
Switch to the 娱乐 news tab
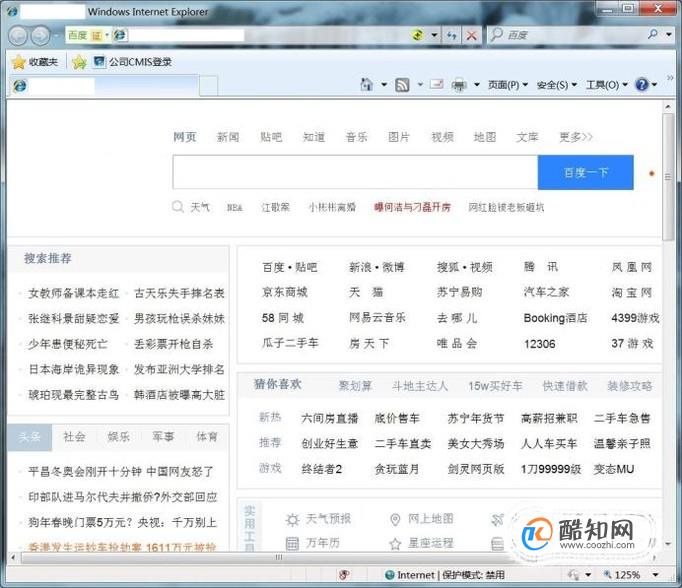119,437
